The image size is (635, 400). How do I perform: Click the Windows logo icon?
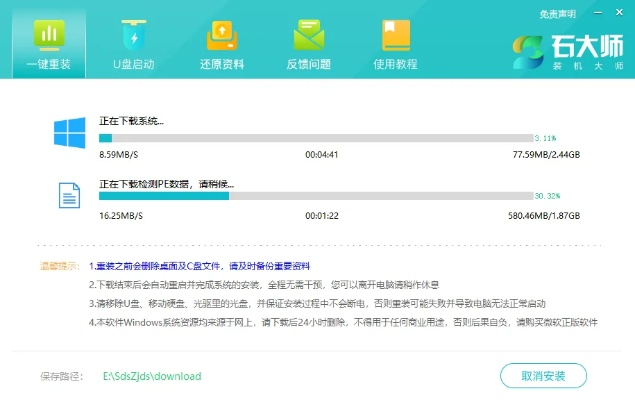click(70, 133)
